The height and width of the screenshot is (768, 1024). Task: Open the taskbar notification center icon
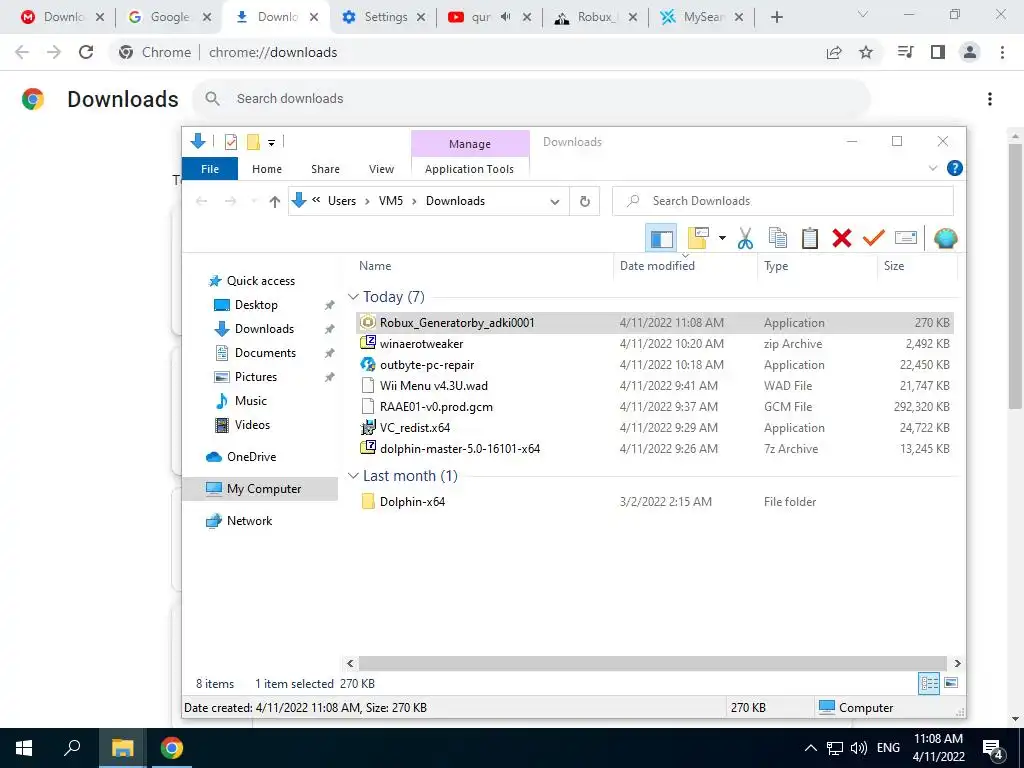tap(993, 748)
